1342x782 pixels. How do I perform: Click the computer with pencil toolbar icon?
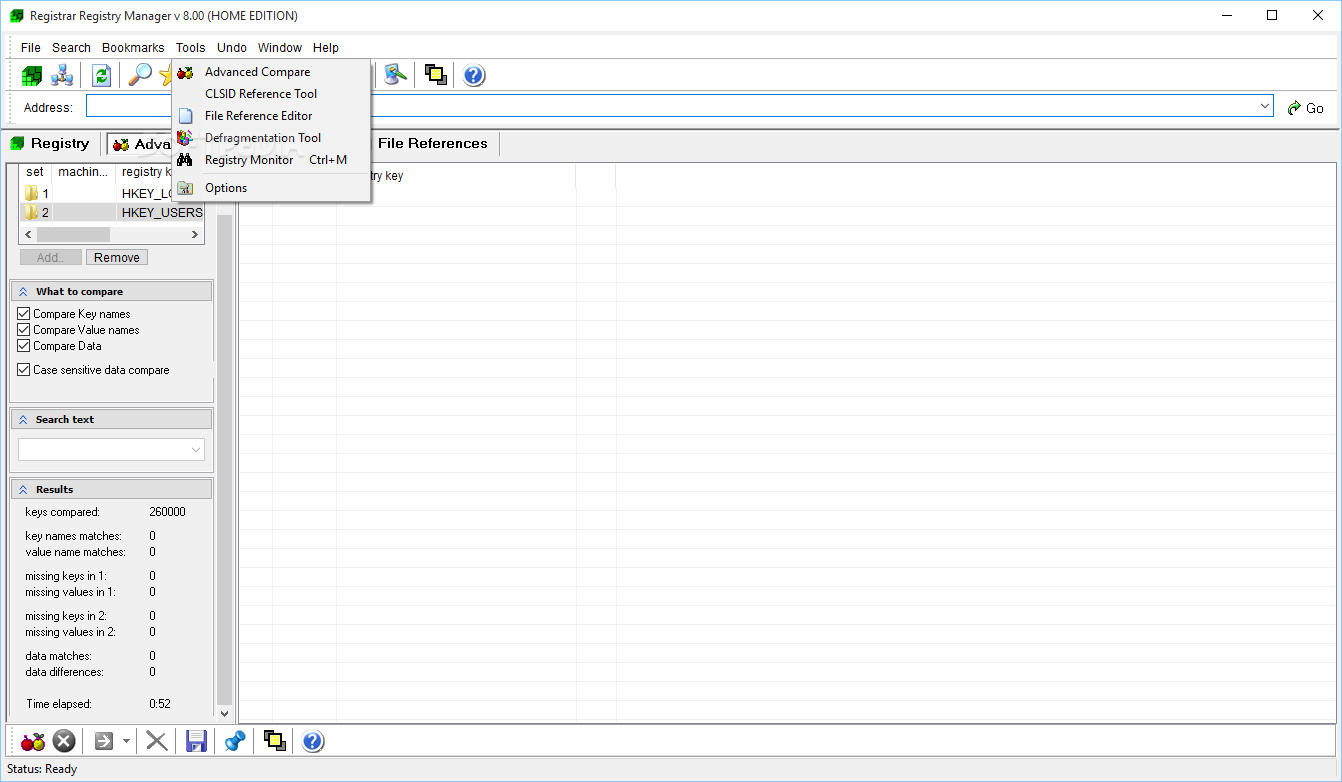click(x=396, y=75)
